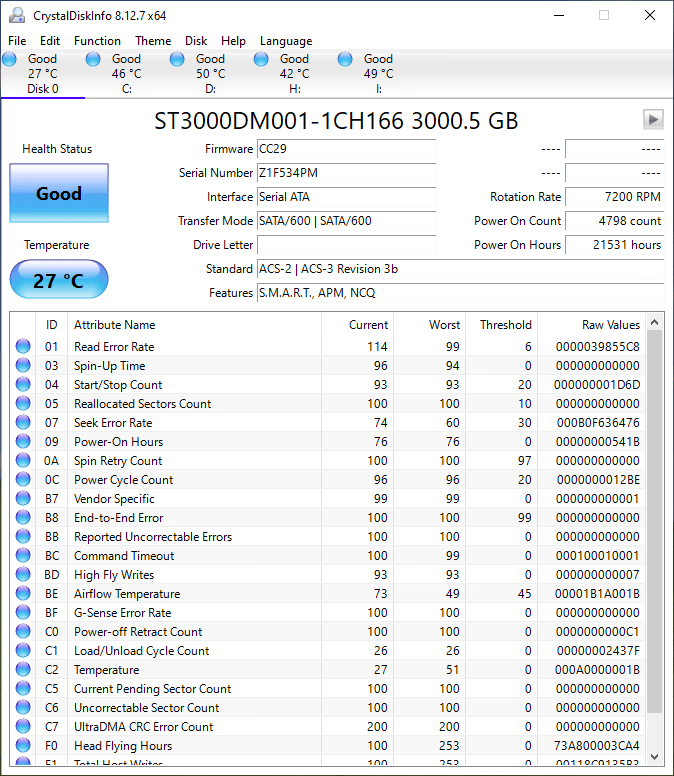The width and height of the screenshot is (674, 776).
Task: Switch to the I: drive tab
Action: pos(379,74)
